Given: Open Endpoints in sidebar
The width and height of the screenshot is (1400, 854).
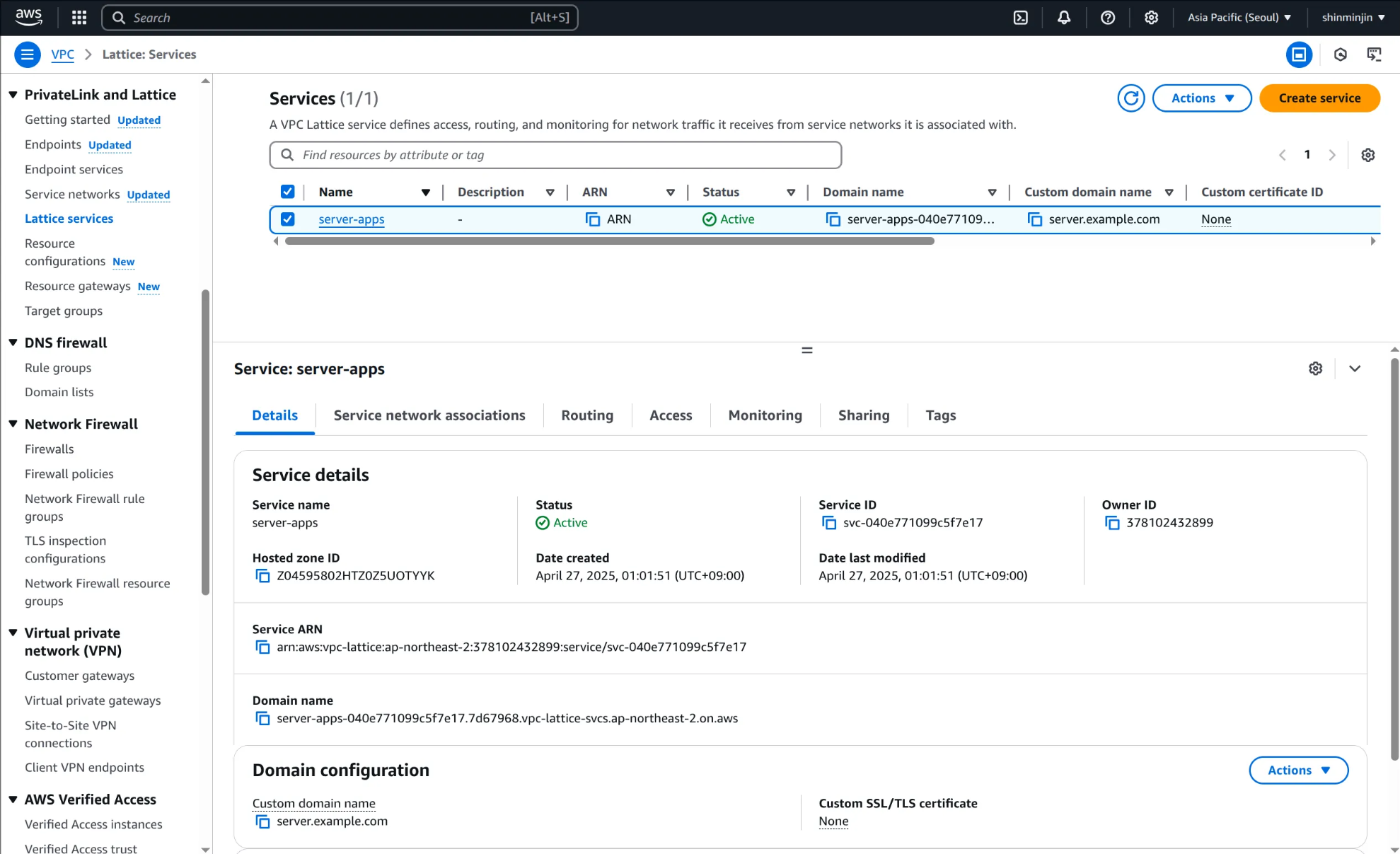Looking at the screenshot, I should (x=53, y=144).
